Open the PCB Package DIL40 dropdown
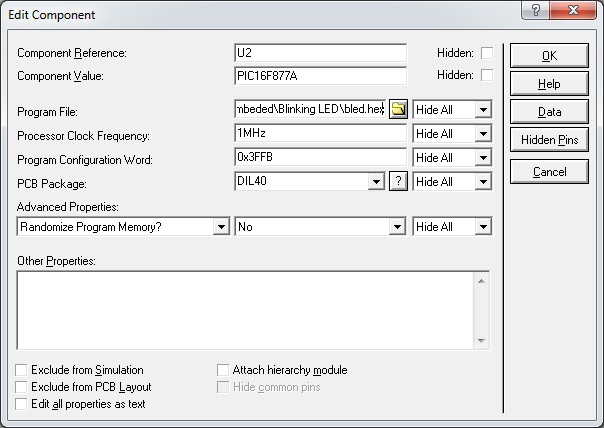 click(376, 181)
